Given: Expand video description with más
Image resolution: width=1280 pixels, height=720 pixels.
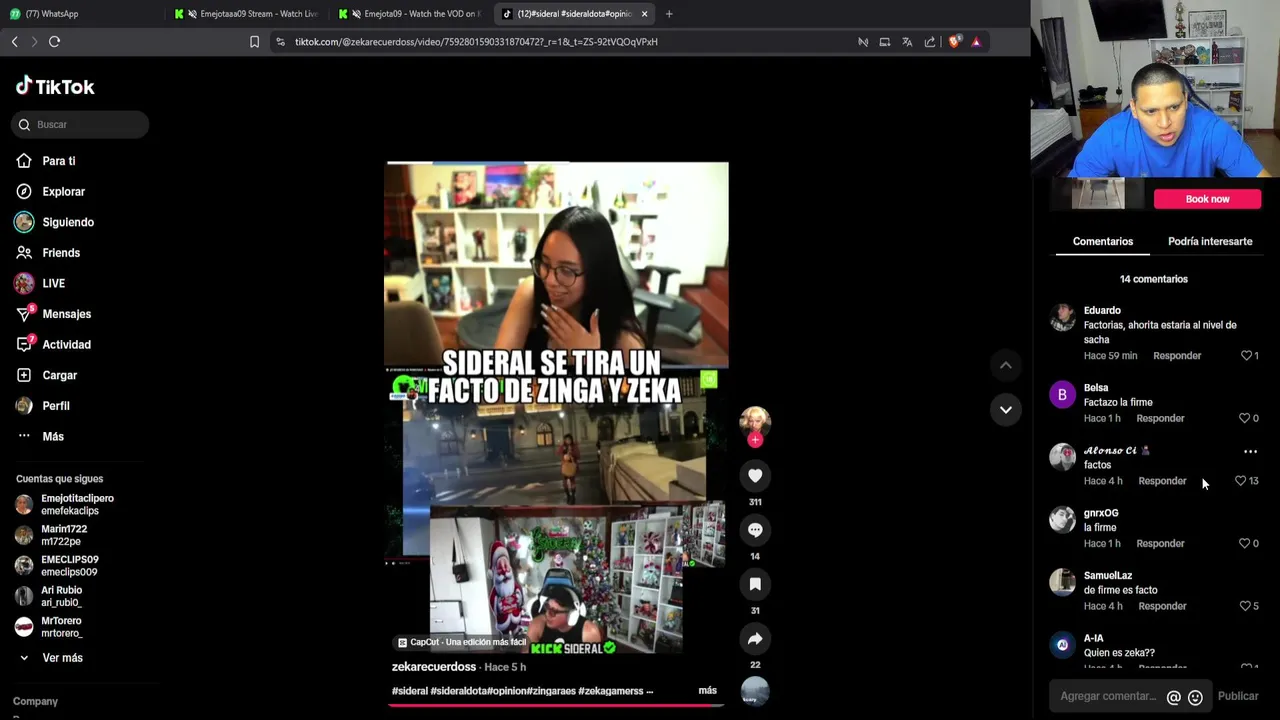Looking at the screenshot, I should pyautogui.click(x=707, y=691).
